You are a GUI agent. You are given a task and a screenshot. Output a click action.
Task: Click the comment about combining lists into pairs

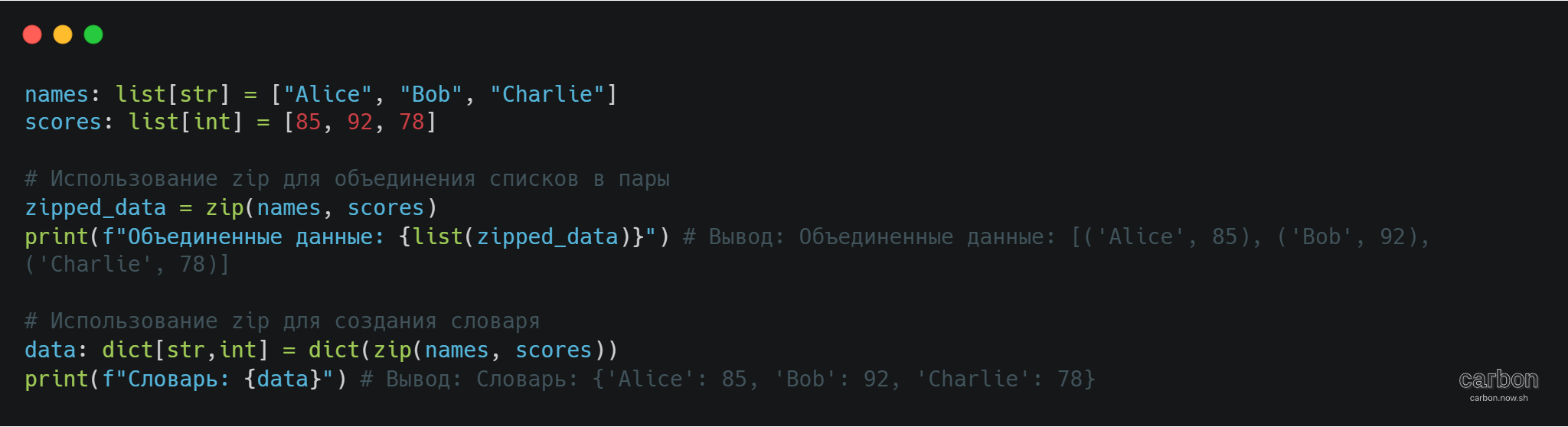[347, 179]
